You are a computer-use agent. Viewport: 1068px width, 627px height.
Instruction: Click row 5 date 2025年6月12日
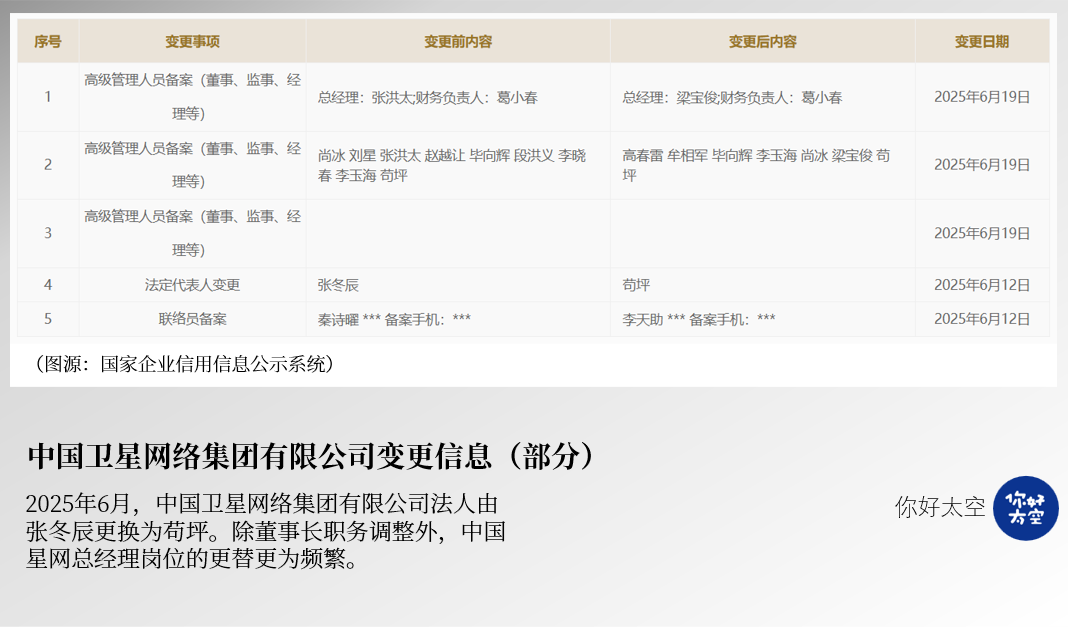(x=982, y=319)
